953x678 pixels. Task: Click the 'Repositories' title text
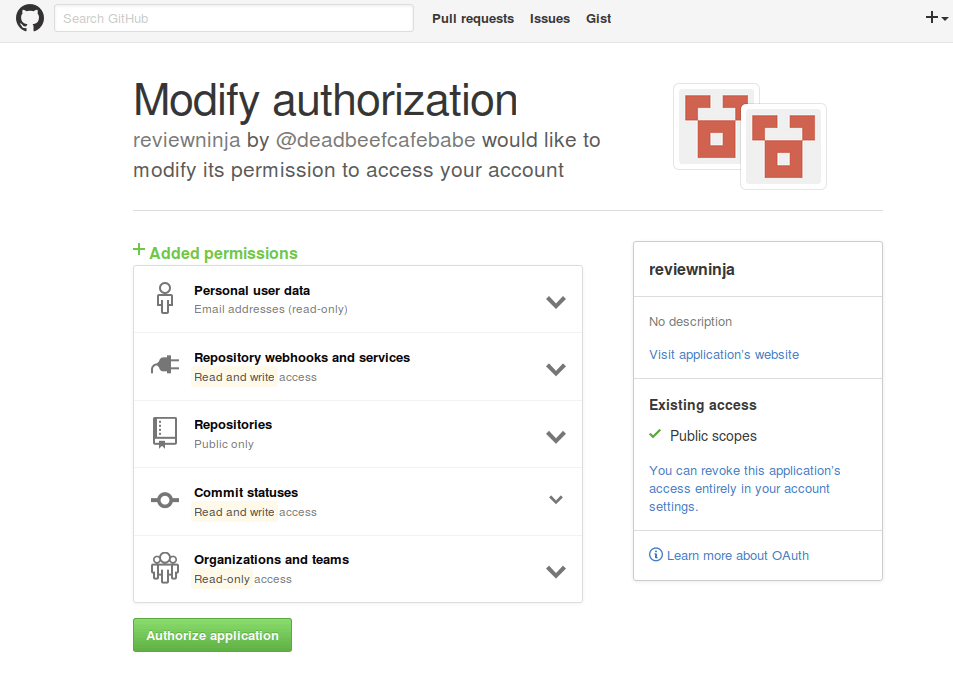(x=233, y=425)
